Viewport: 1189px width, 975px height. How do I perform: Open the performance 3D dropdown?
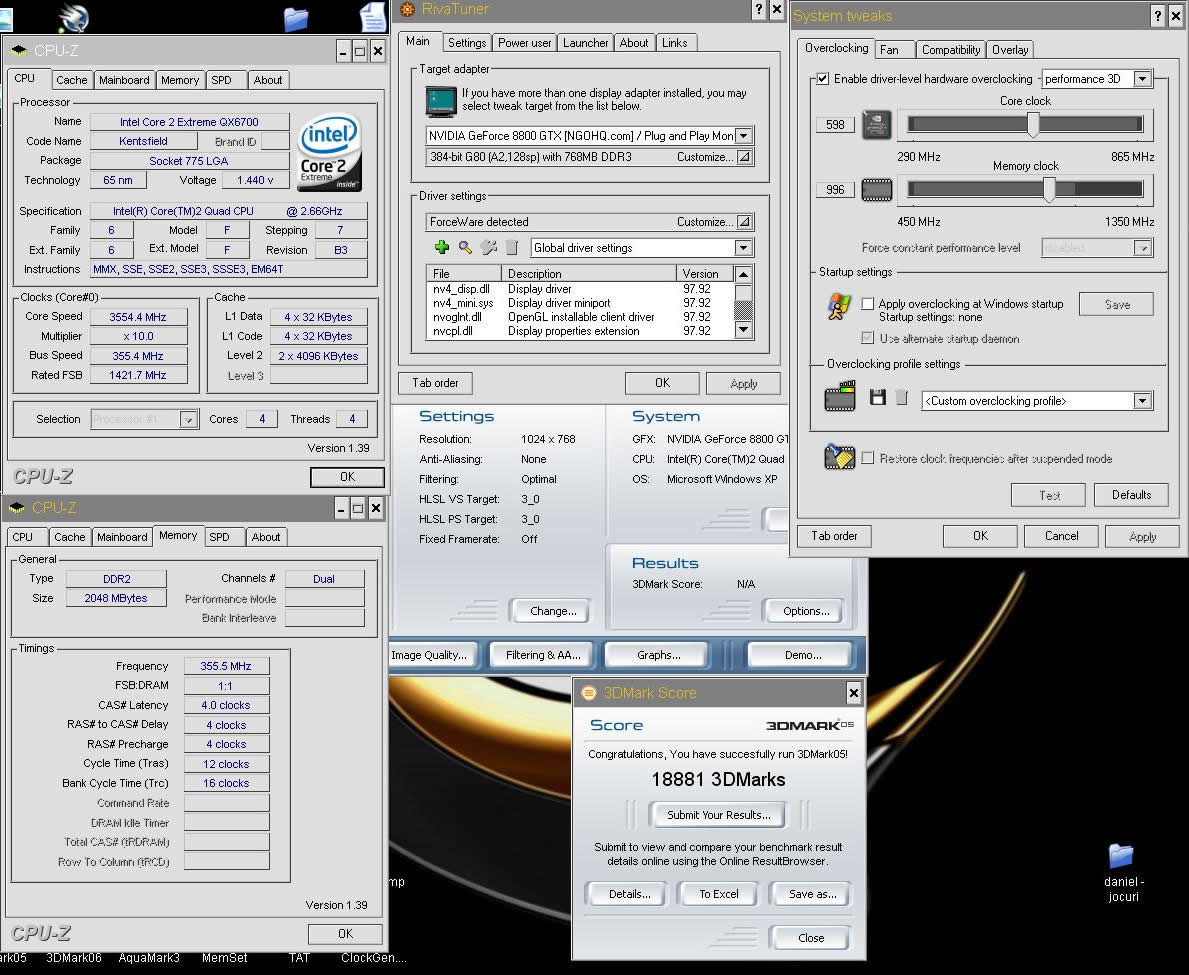[1142, 79]
